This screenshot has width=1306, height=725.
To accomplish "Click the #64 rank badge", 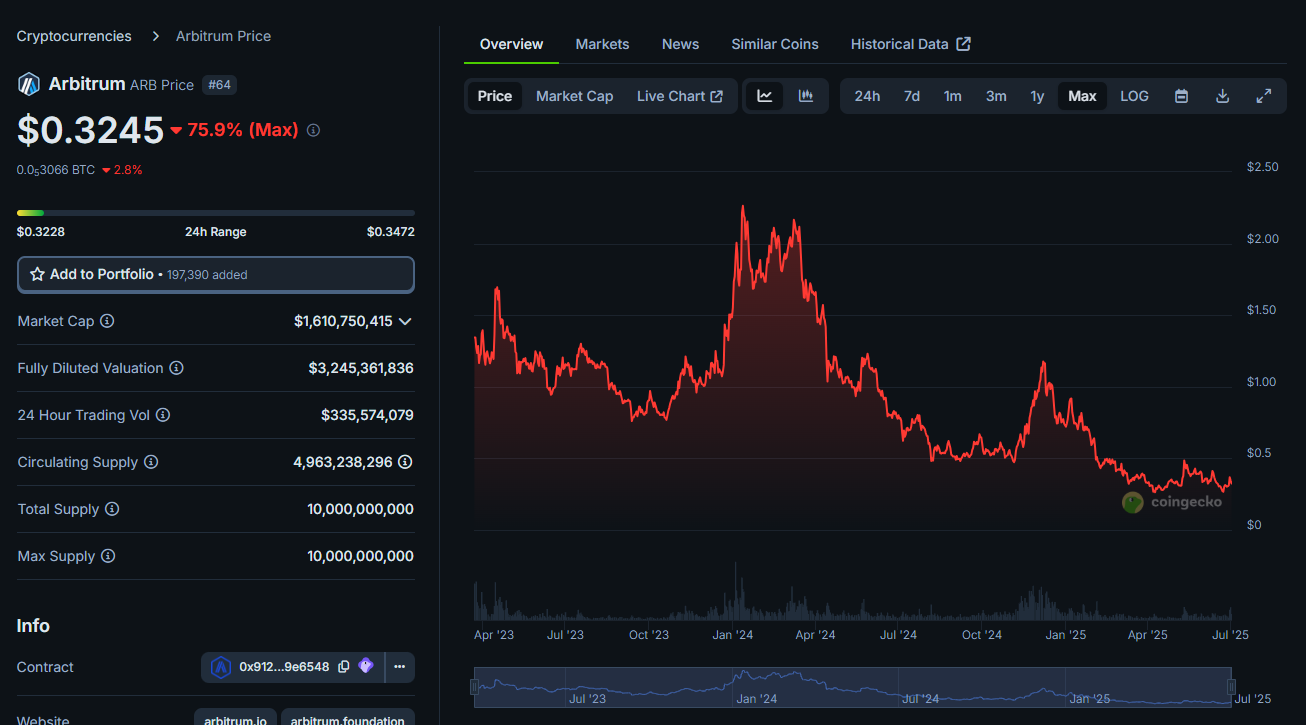I will coord(219,85).
